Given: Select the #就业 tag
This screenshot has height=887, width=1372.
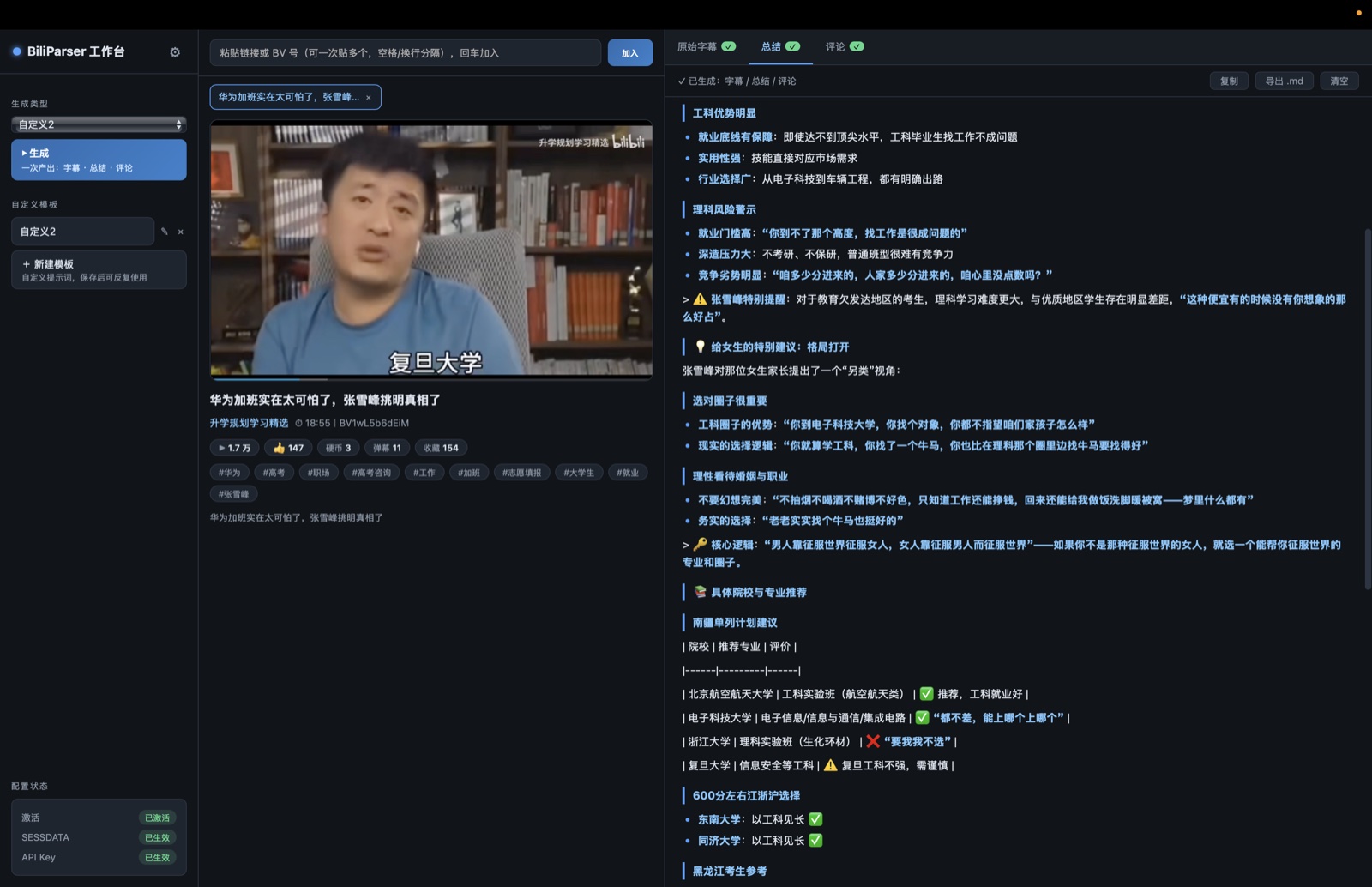Looking at the screenshot, I should 628,473.
